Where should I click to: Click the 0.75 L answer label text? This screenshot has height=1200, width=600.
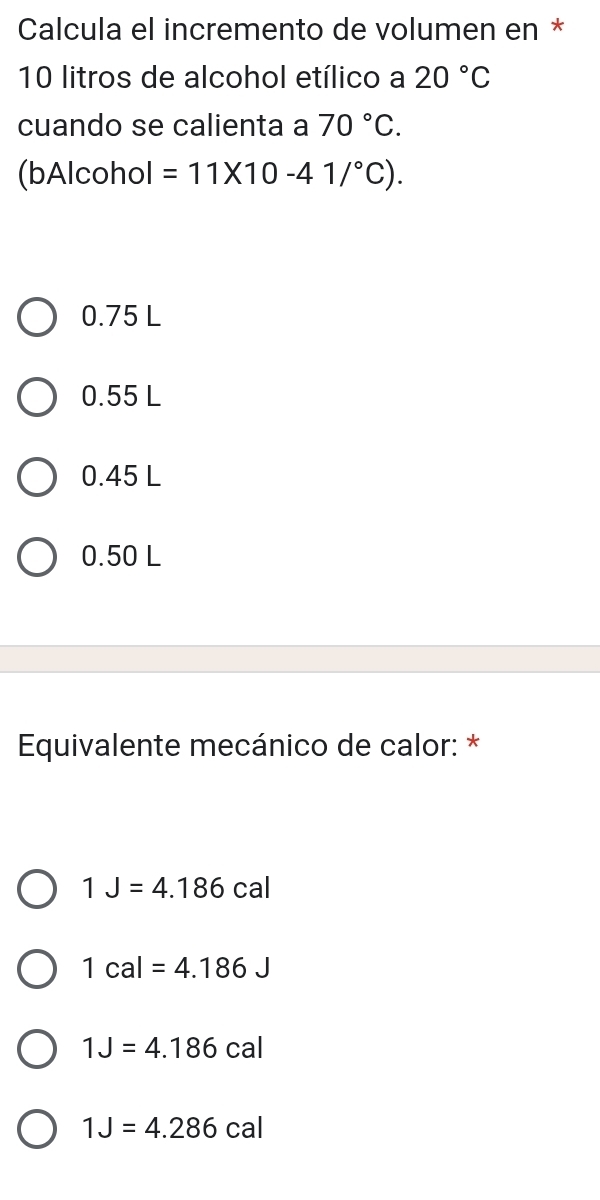coord(122,318)
